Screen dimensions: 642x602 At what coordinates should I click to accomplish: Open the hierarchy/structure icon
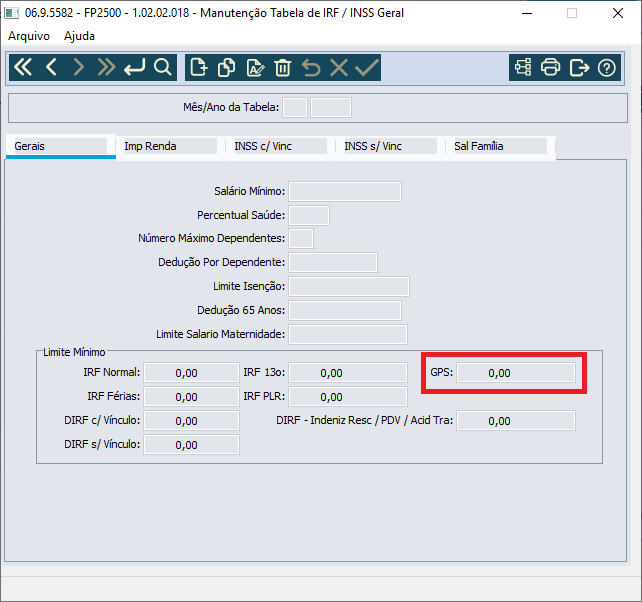tap(523, 67)
